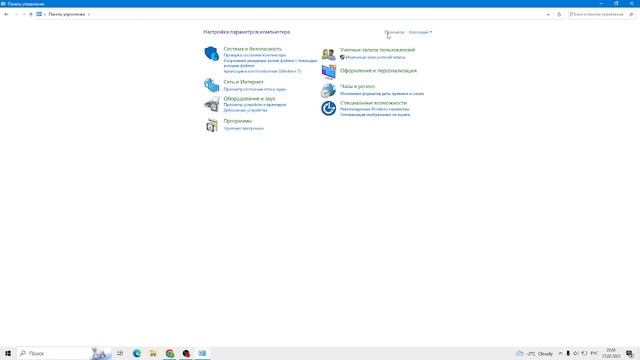Open Оборудование и звук link
This screenshot has width=640, height=360.
(x=249, y=99)
